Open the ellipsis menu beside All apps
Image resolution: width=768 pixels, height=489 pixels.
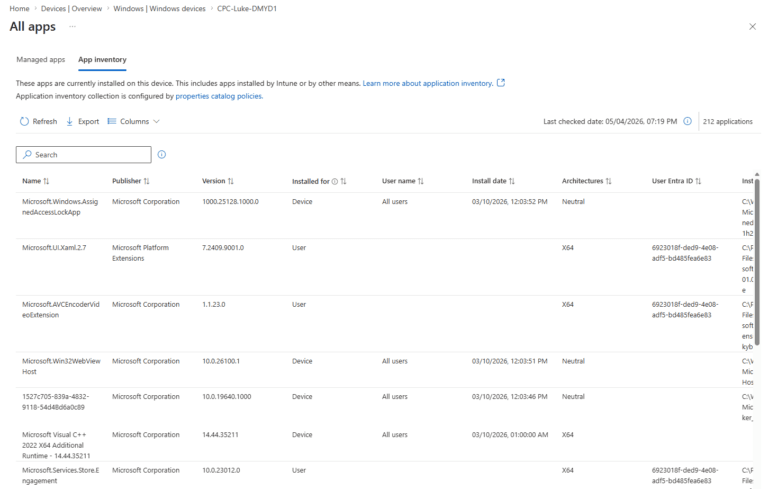click(x=72, y=26)
